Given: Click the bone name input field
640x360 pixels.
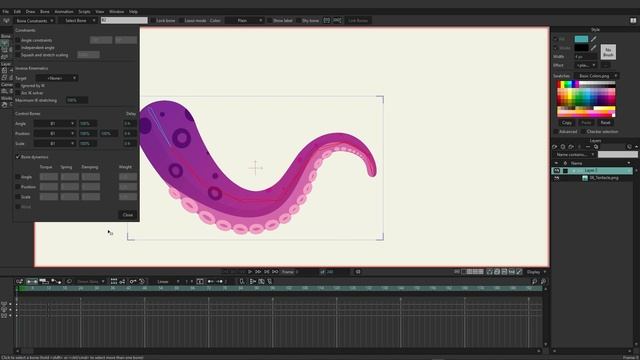Looking at the screenshot, I should pos(124,20).
